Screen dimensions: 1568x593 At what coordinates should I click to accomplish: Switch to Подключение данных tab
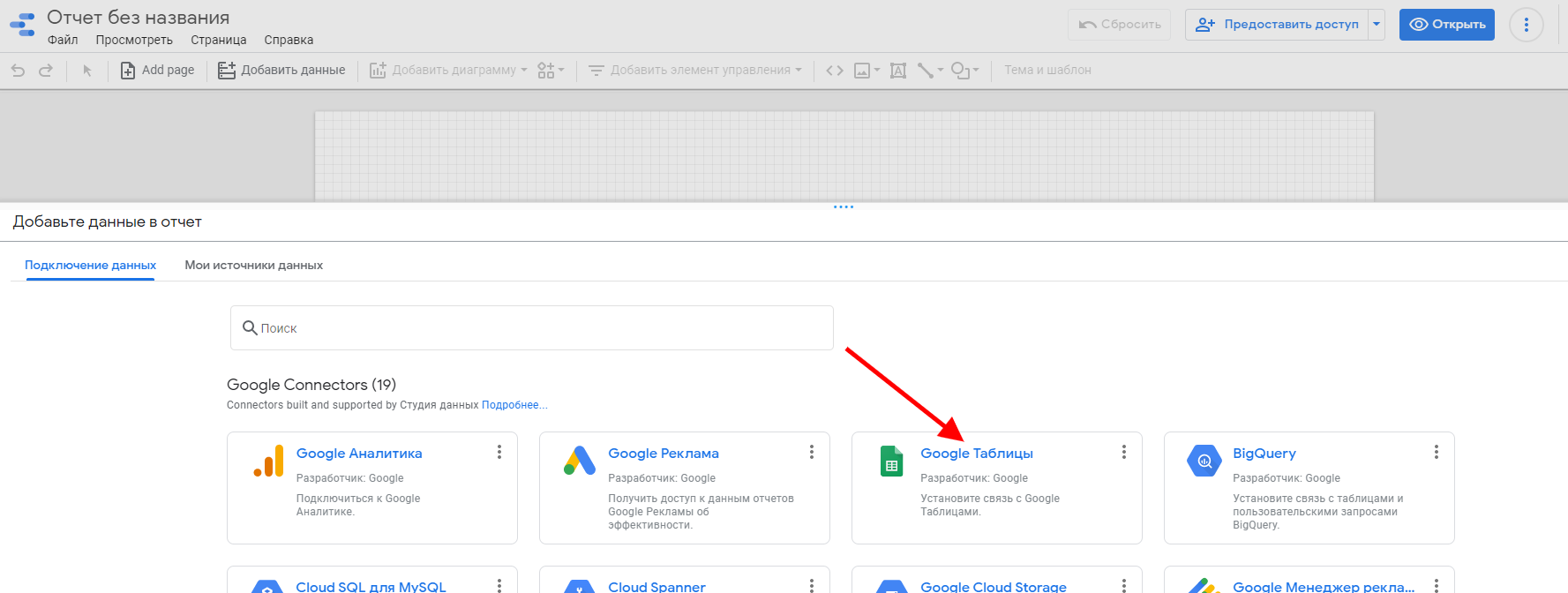[x=90, y=265]
